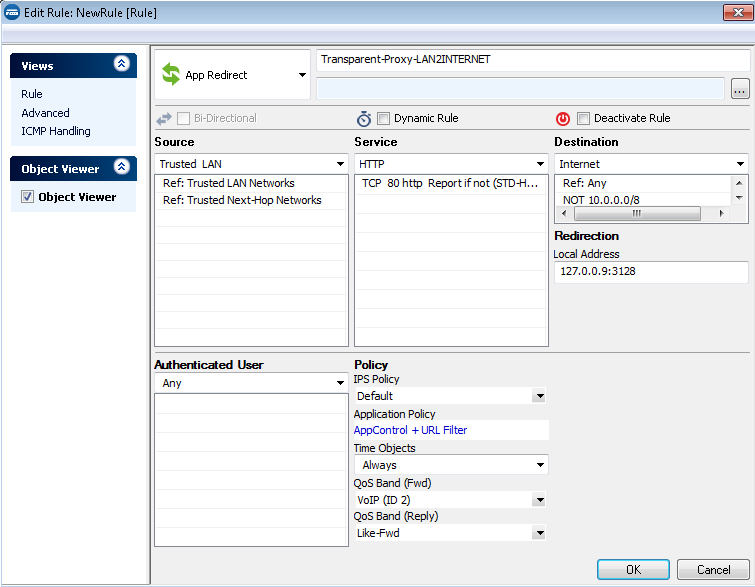Switch to the ICMP Handling view
Image resolution: width=755 pixels, height=587 pixels.
pyautogui.click(x=56, y=131)
